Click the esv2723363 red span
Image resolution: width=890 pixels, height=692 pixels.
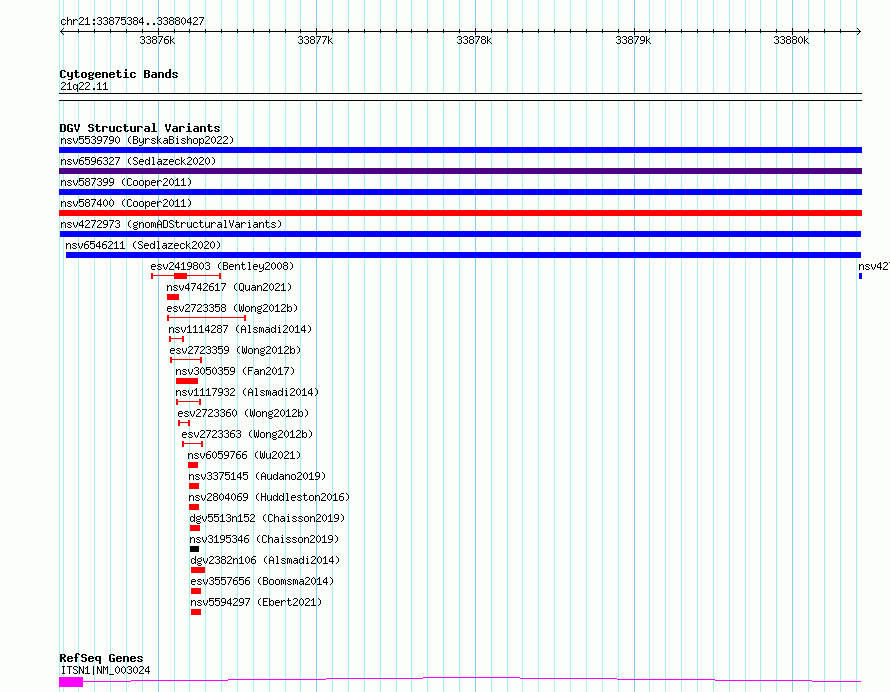[192, 444]
